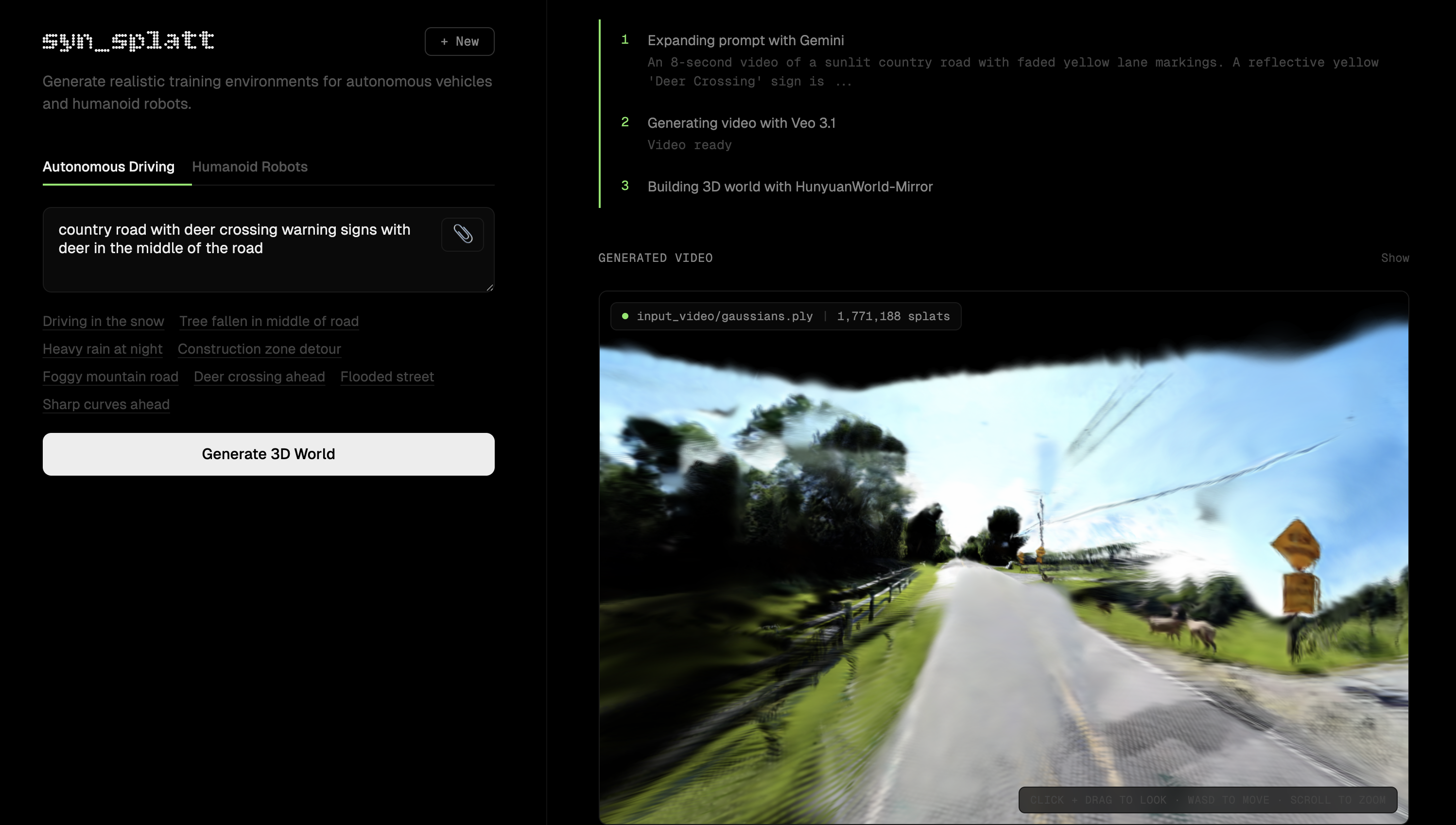Choose 'Construction zone detour' preset

pyautogui.click(x=259, y=349)
